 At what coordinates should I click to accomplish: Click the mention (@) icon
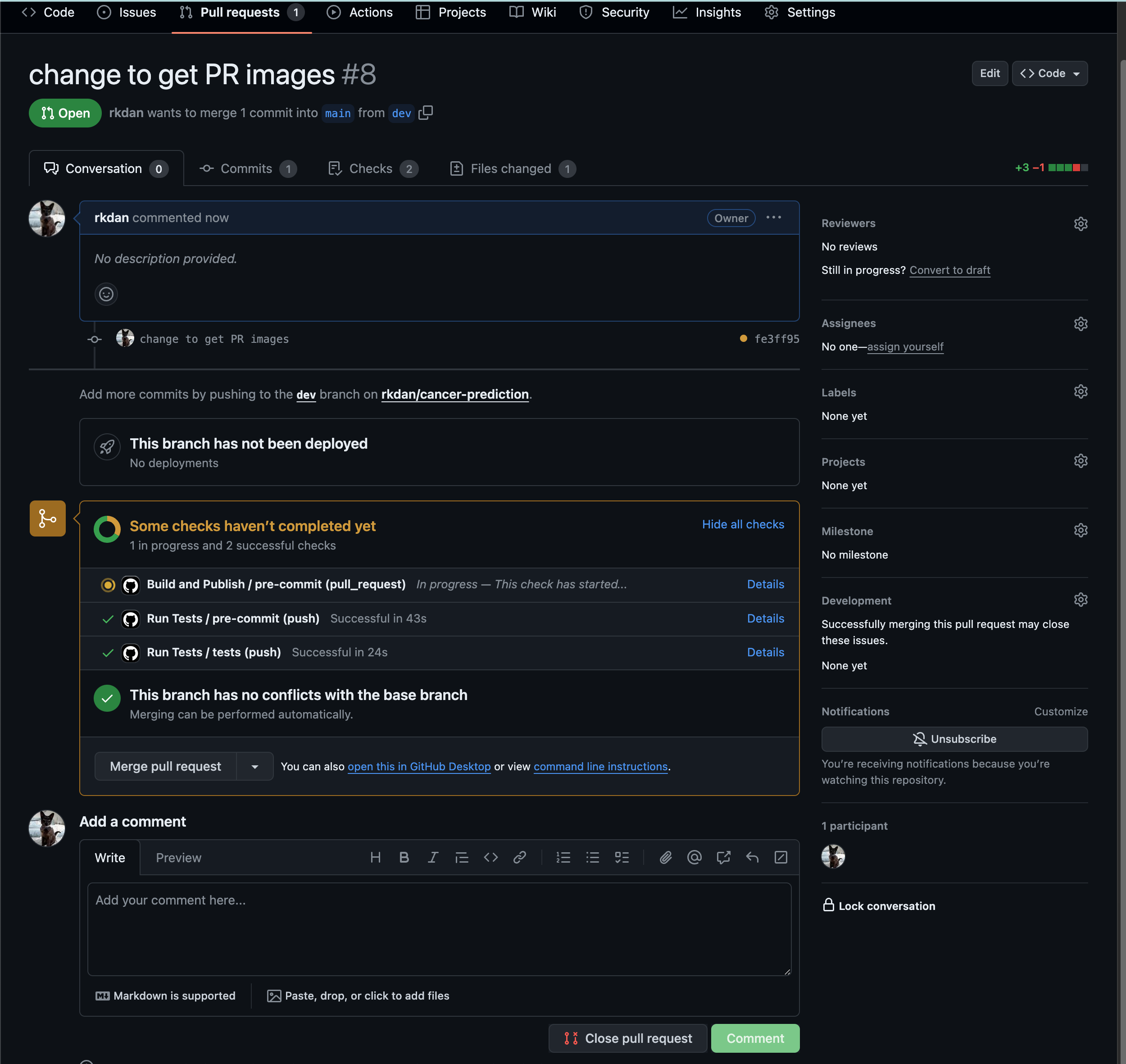pyautogui.click(x=694, y=858)
